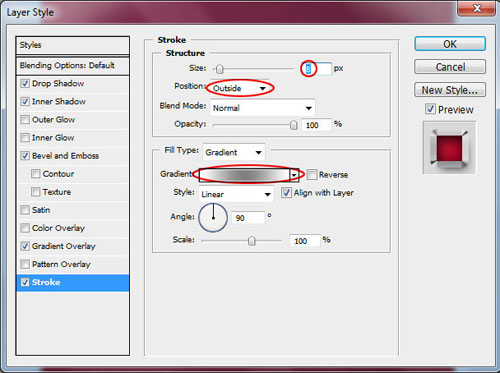This screenshot has height=373, width=500.
Task: Open the Bevel and Emboss settings label
Action: point(65,156)
